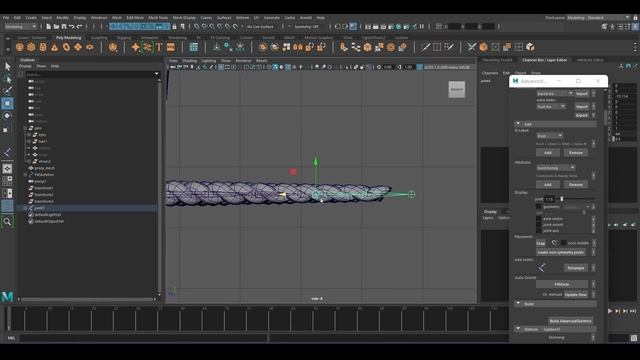The height and width of the screenshot is (360, 640).
Task: Open the Outliner Display menu
Action: pyautogui.click(x=25, y=66)
